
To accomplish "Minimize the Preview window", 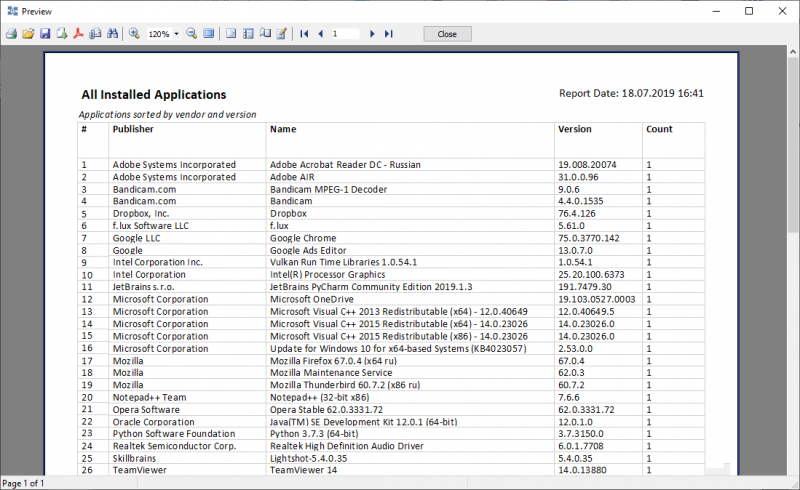I will (x=716, y=11).
